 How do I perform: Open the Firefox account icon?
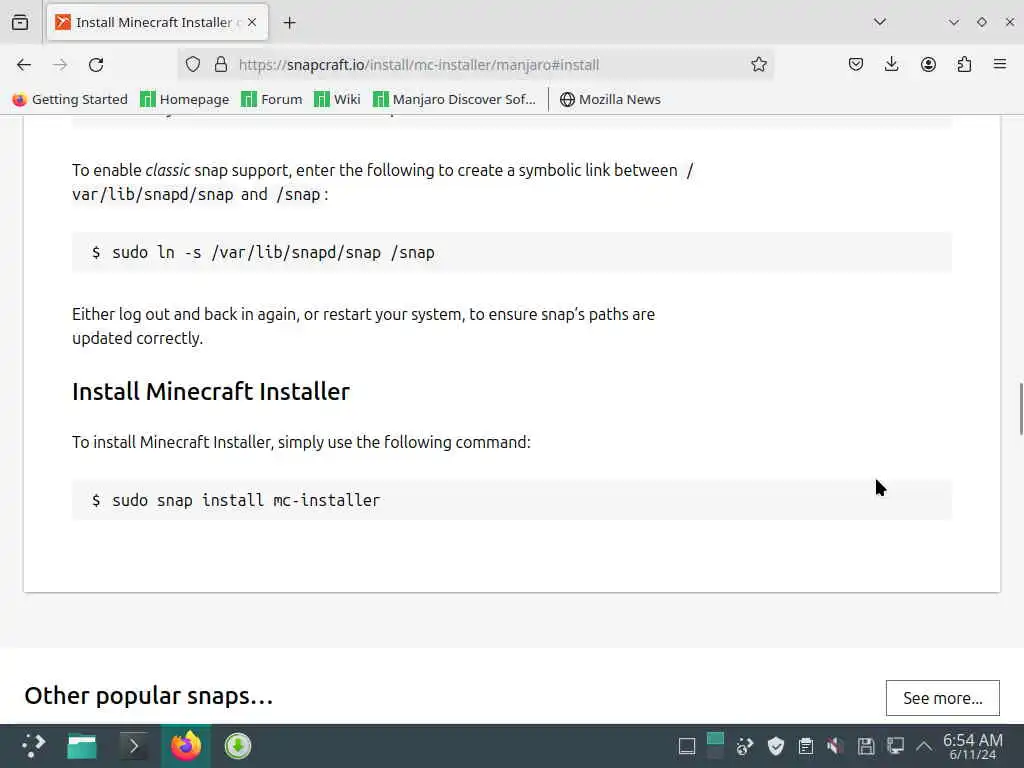tap(928, 64)
